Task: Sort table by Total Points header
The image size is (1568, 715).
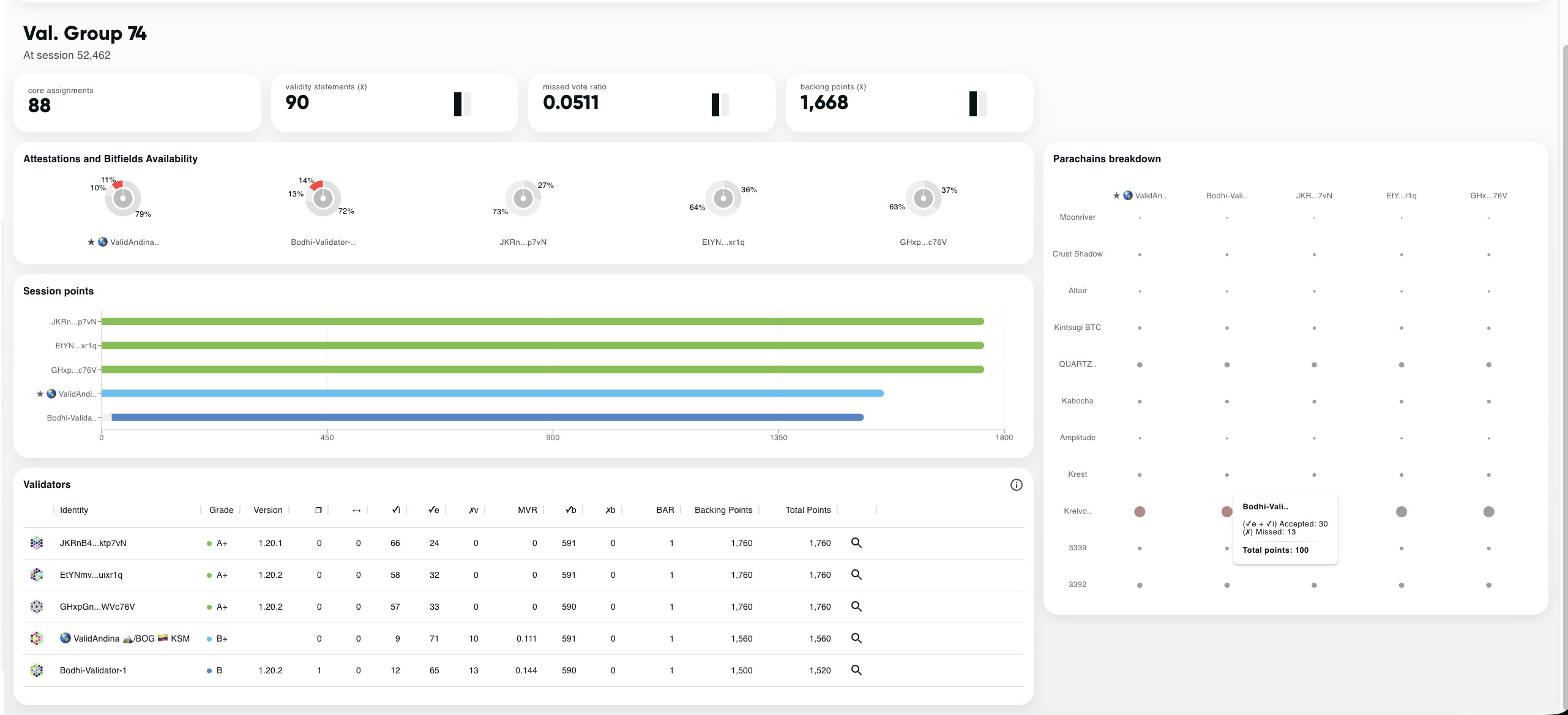Action: (x=807, y=510)
